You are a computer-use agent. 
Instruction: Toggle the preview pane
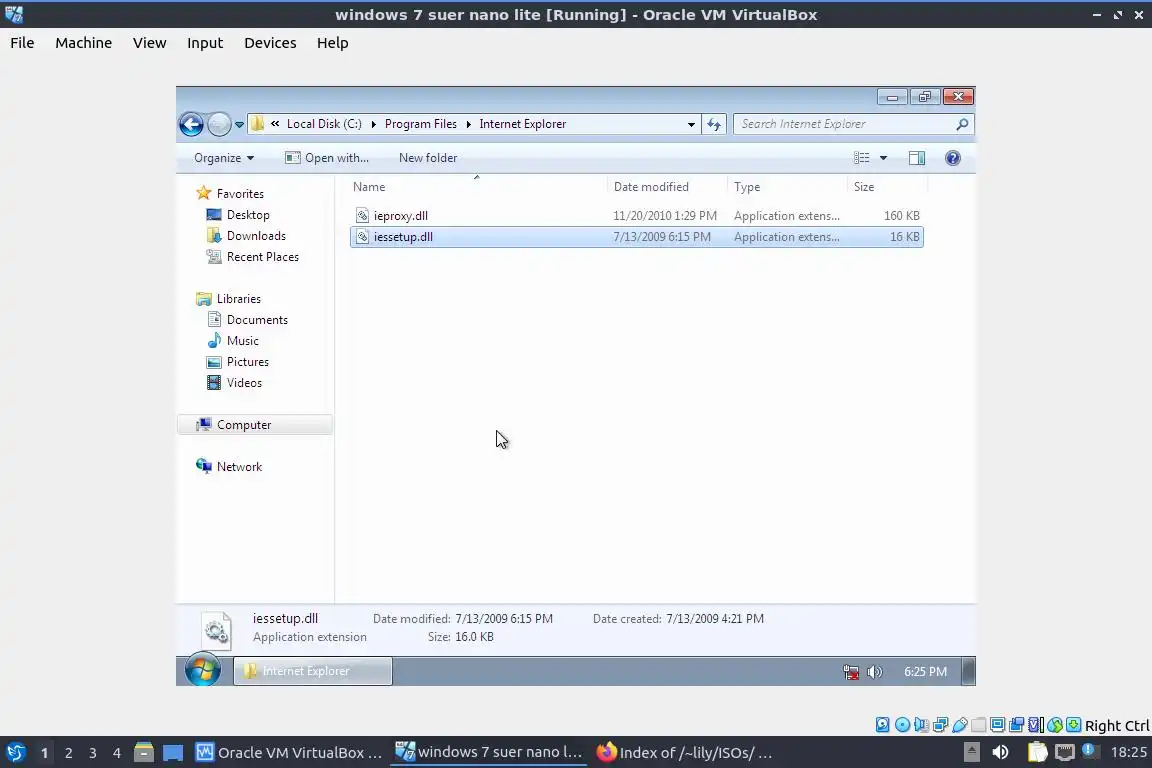tap(917, 158)
